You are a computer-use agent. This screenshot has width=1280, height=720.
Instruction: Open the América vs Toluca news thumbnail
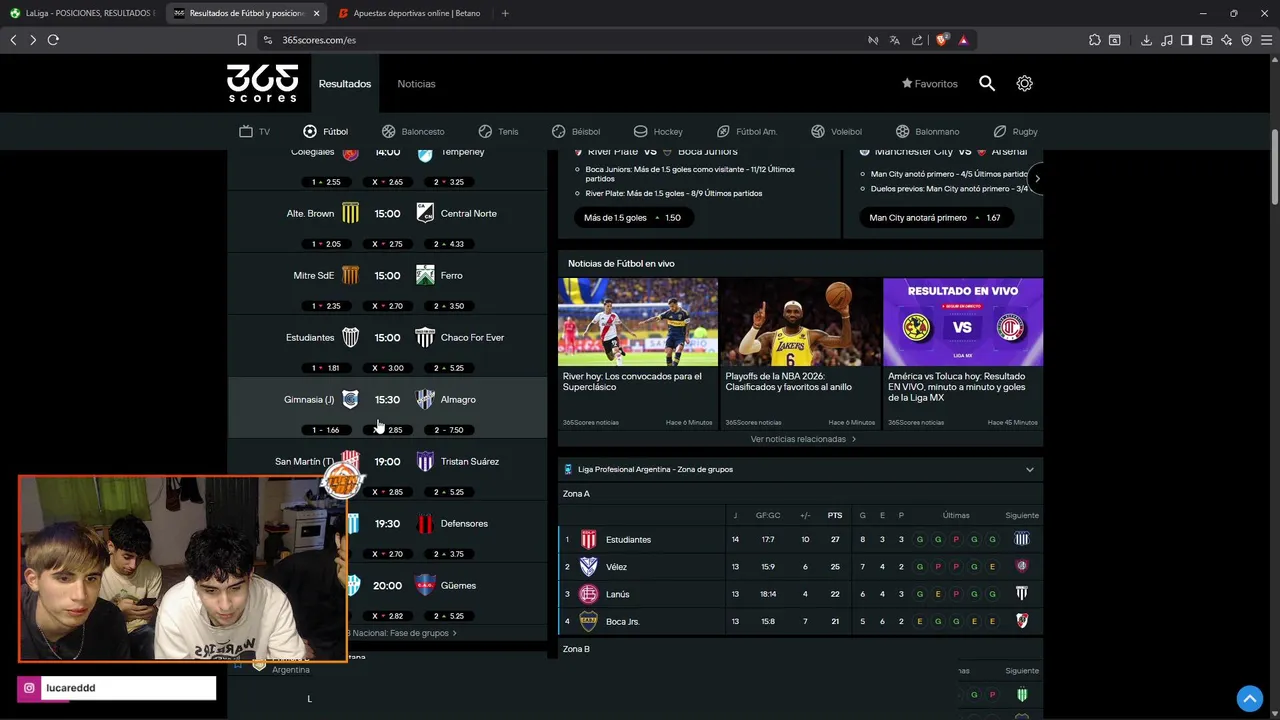[x=963, y=322]
